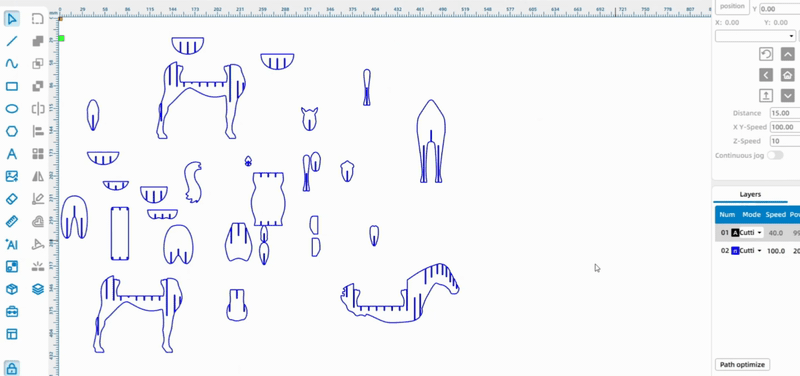Open the empty dropdown below coordinates
The height and width of the screenshot is (376, 800).
click(x=755, y=36)
